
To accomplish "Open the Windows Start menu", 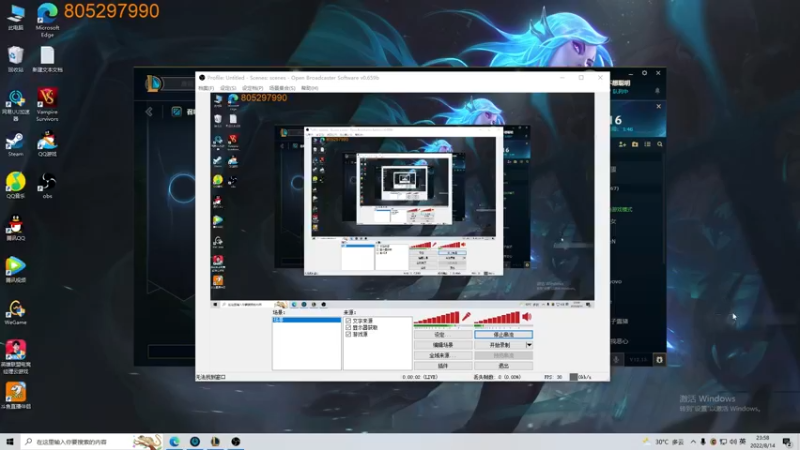I will tap(10, 441).
